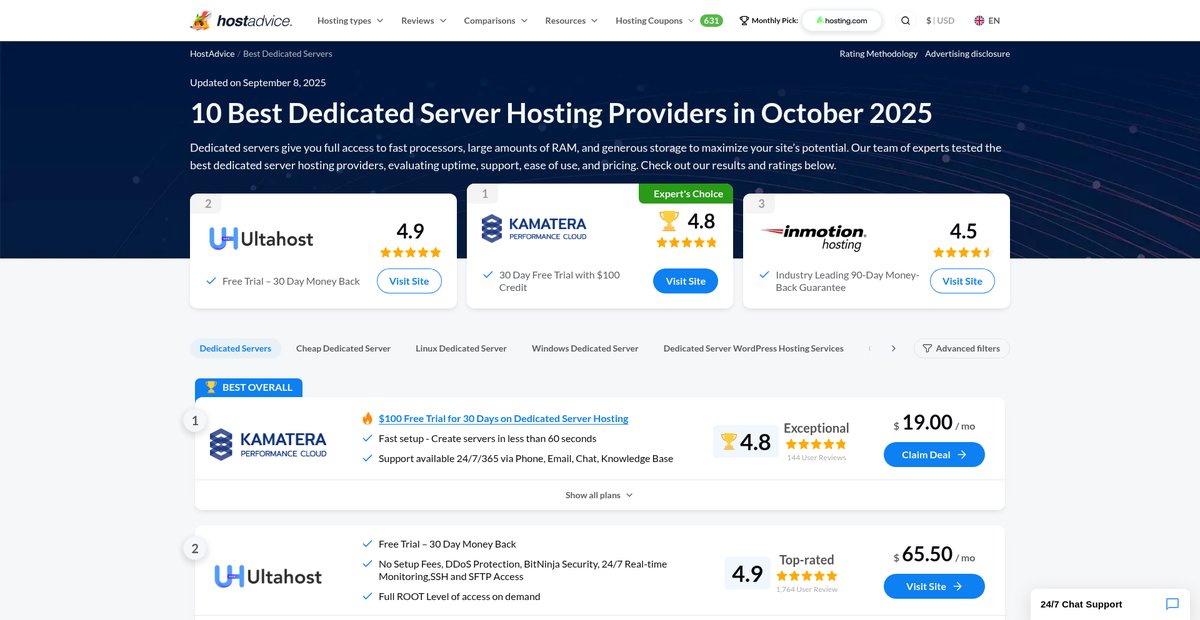Open Kamatera's 144 User Reviews
This screenshot has width=1200, height=620.
[816, 458]
